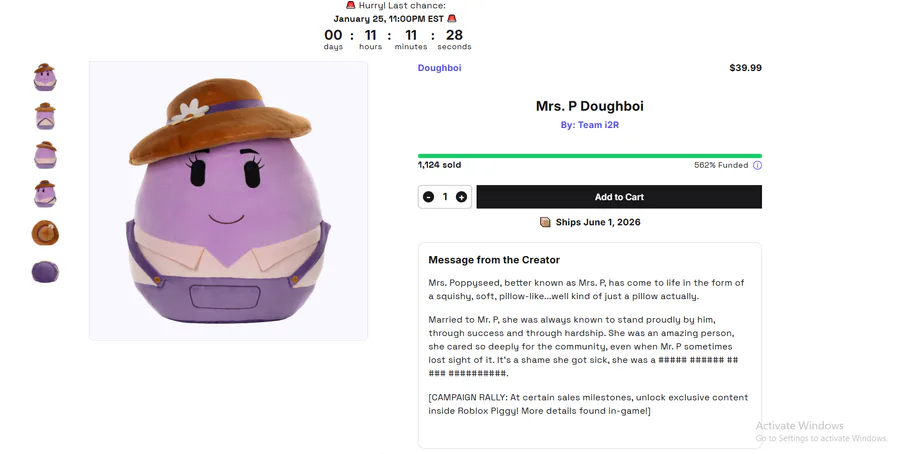Select the fourth plush thumbnail
Screen dimensions: 900x454
coord(45,193)
